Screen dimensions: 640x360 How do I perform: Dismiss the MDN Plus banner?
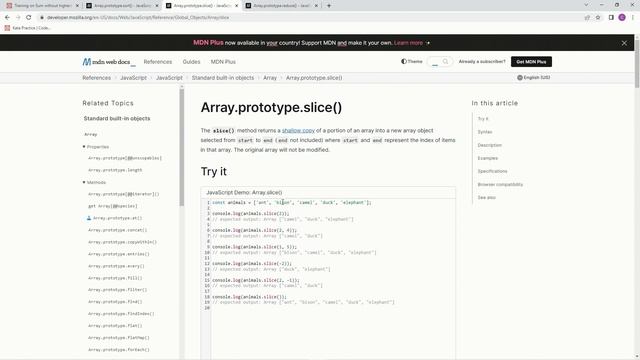624,43
